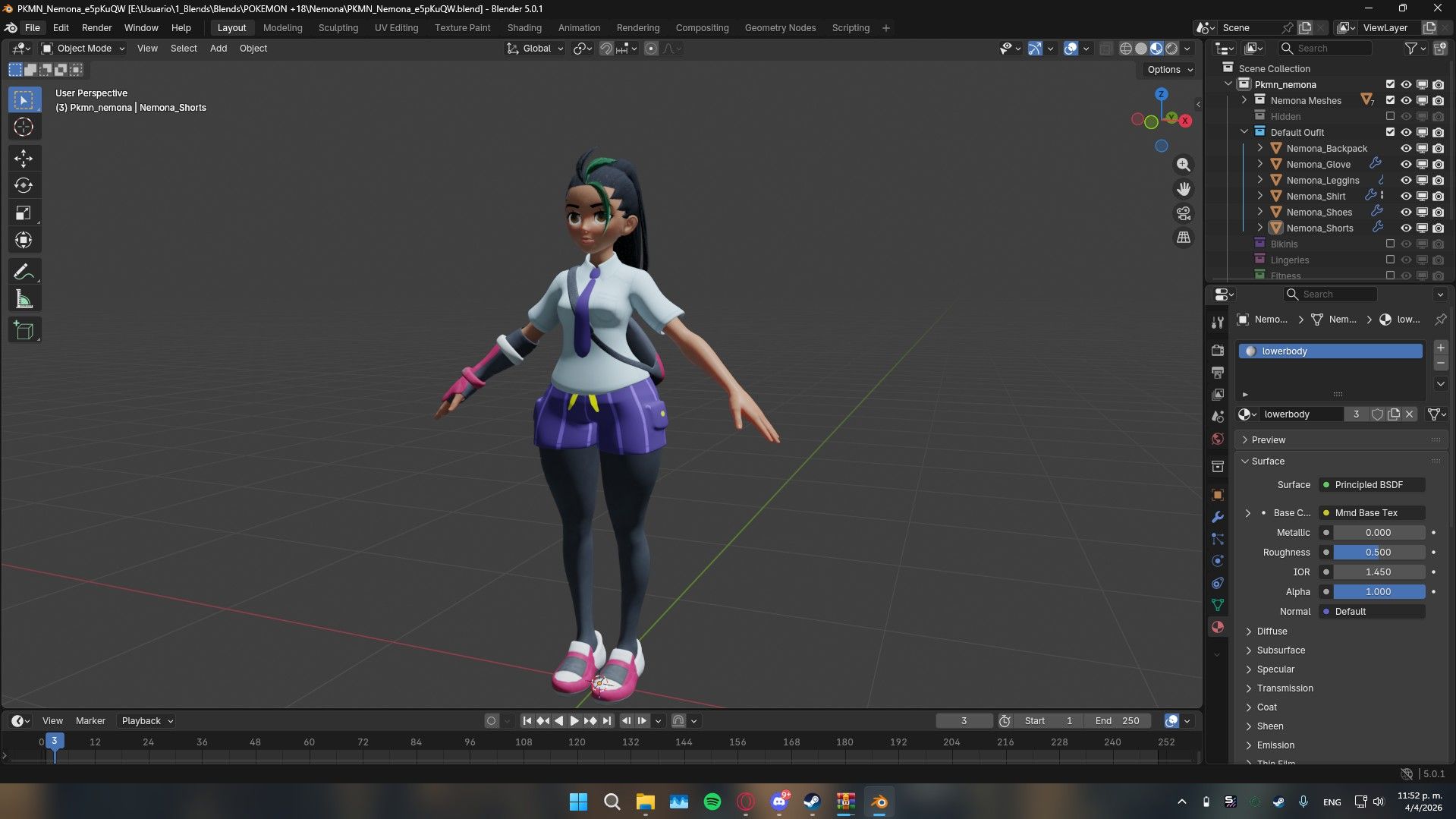Open File Explorer from the taskbar
The height and width of the screenshot is (819, 1456).
click(646, 802)
